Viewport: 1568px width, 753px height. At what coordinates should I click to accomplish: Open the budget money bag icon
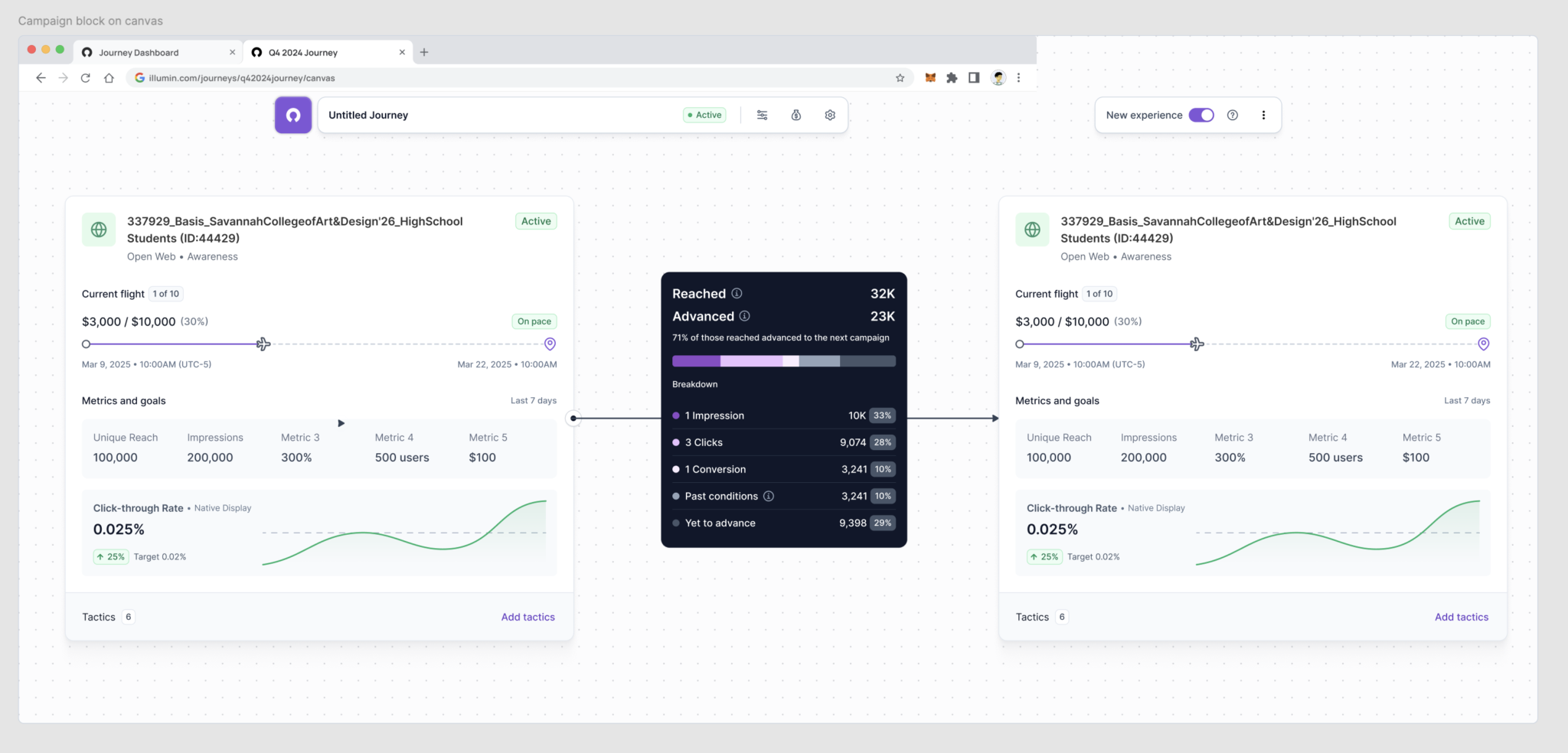point(796,115)
